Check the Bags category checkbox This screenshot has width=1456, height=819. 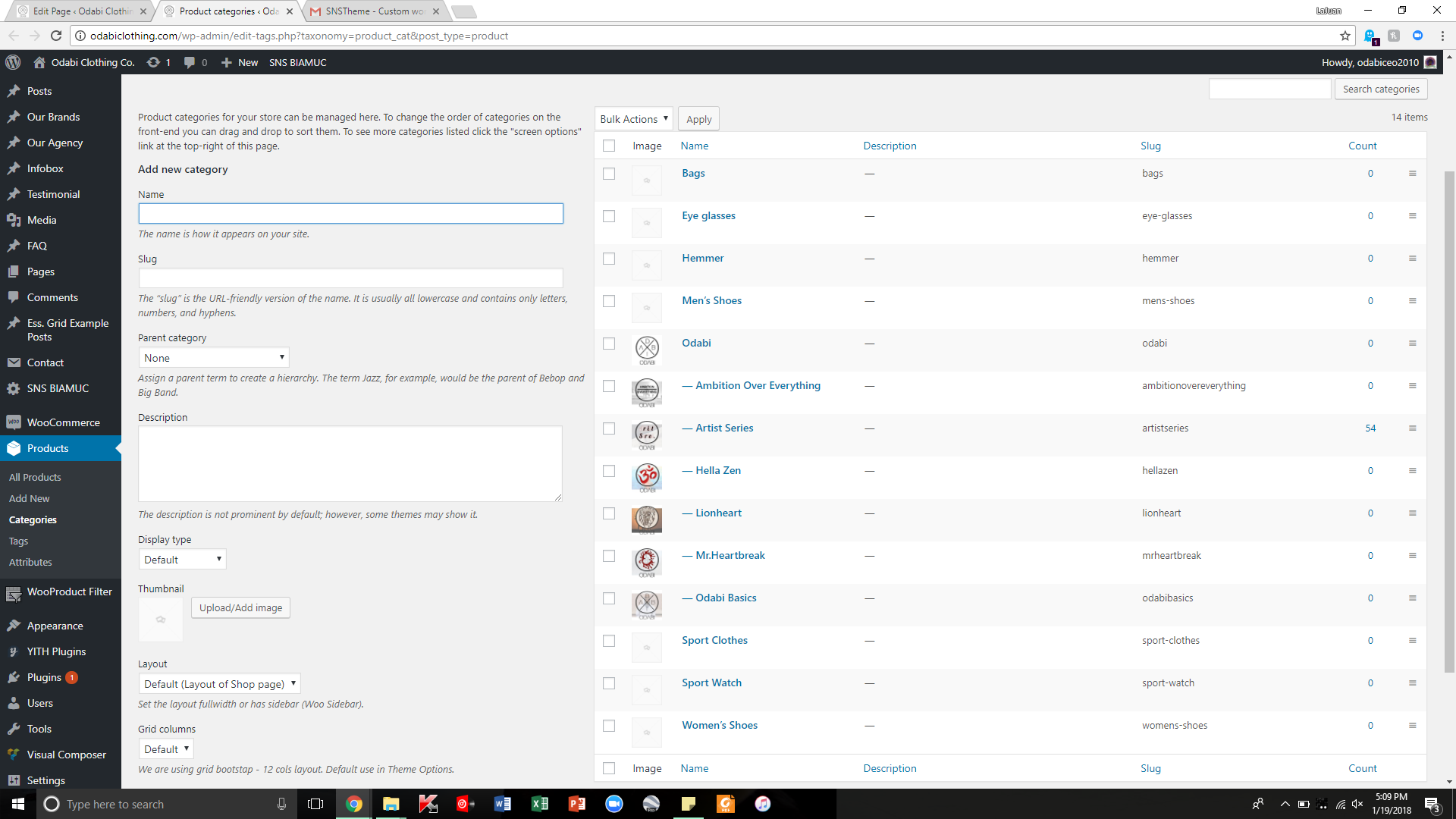coord(609,174)
